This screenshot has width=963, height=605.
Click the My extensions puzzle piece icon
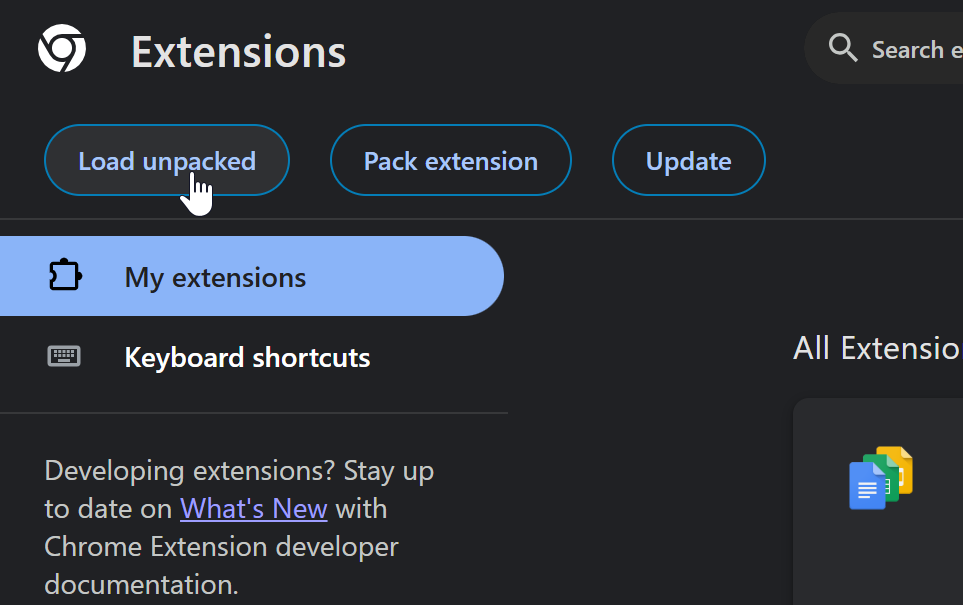pos(65,276)
